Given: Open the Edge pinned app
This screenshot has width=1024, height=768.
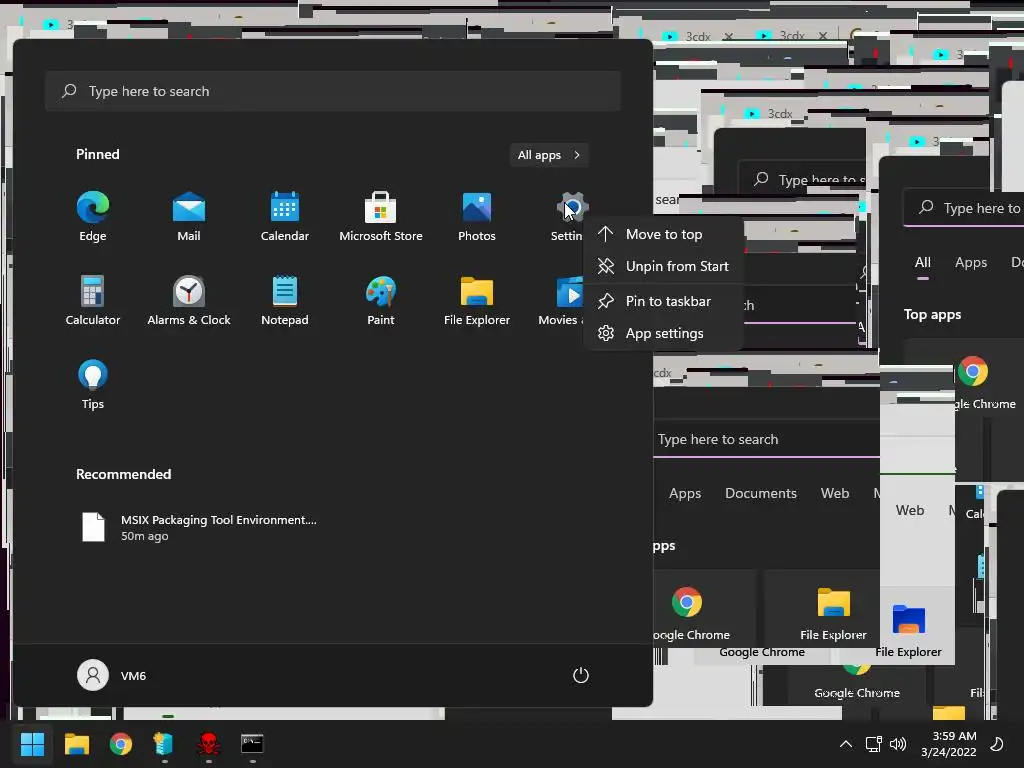Looking at the screenshot, I should click(93, 217).
